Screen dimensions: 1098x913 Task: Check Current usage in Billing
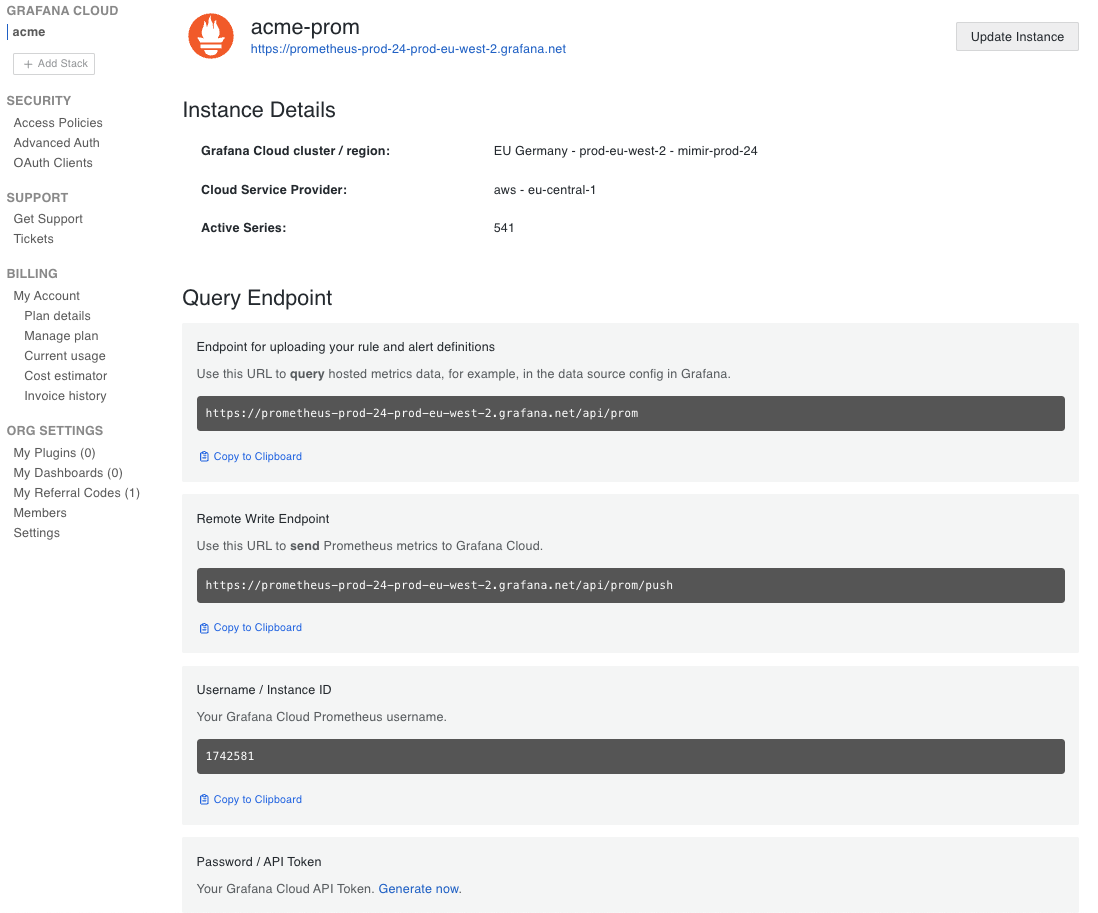63,355
